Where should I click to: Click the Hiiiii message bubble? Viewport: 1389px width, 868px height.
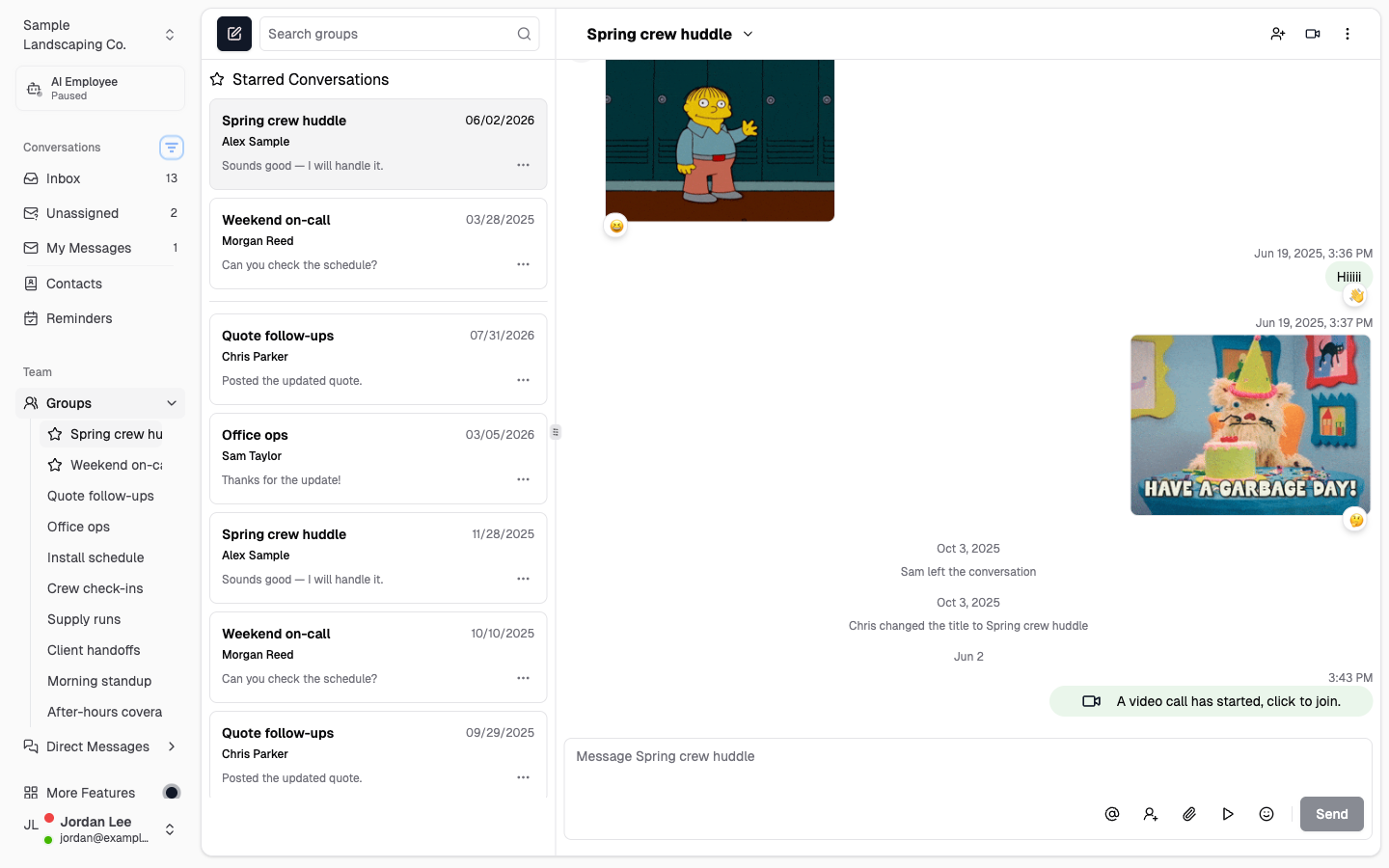pyautogui.click(x=1348, y=277)
